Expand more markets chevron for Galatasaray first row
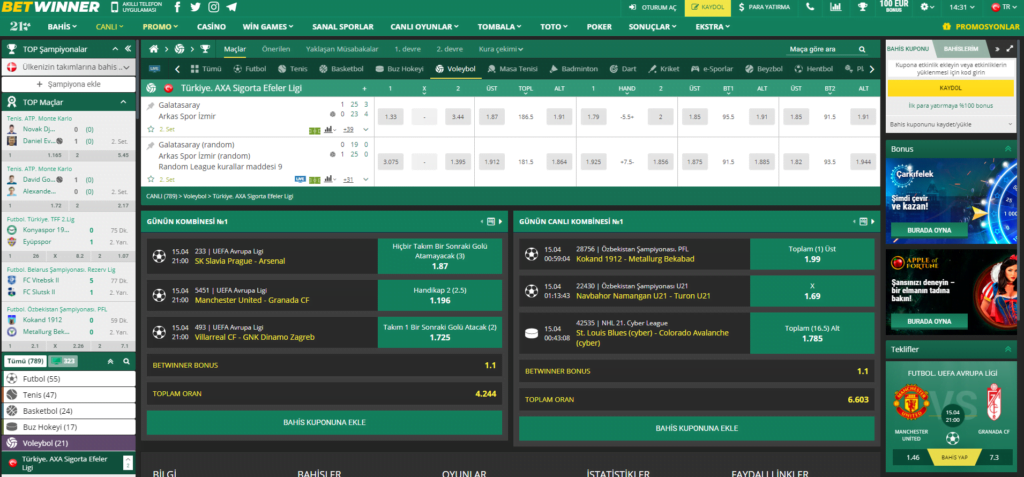Image resolution: width=1024 pixels, height=477 pixels. click(x=366, y=129)
